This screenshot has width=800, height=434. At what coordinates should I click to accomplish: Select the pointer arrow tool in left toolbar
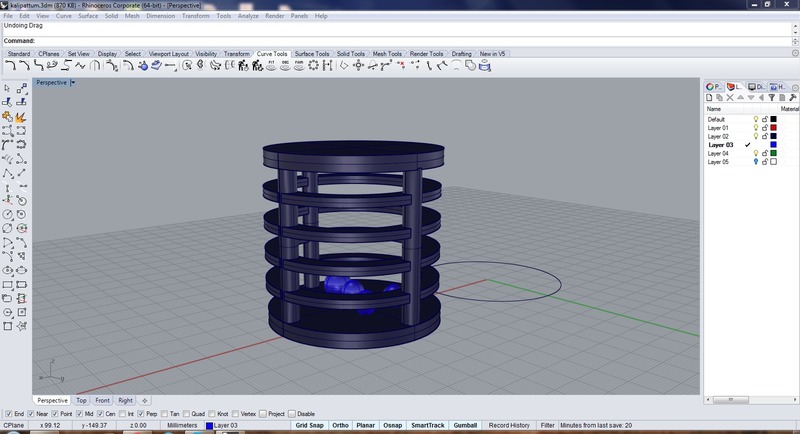tap(7, 88)
